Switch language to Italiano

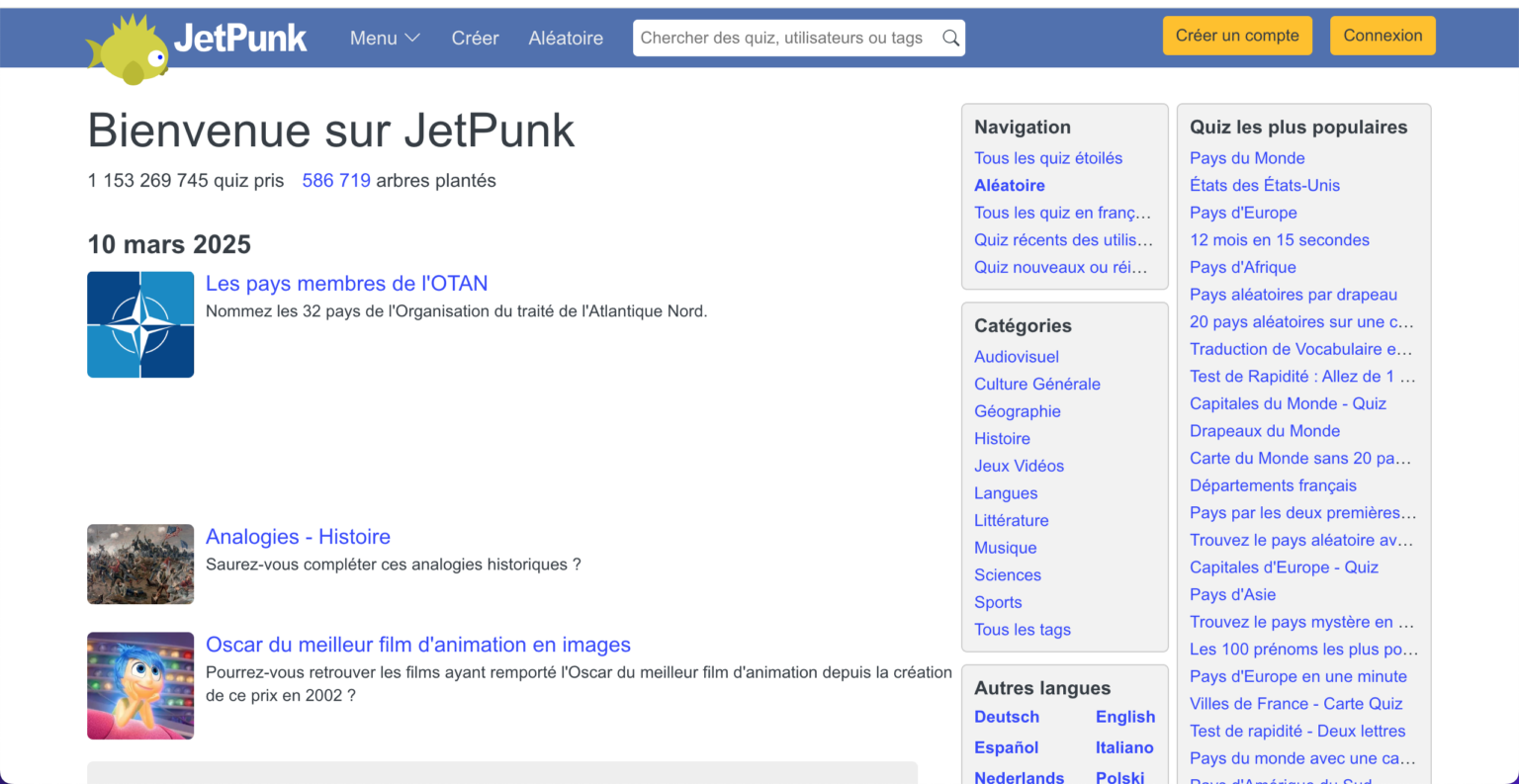[x=1124, y=747]
